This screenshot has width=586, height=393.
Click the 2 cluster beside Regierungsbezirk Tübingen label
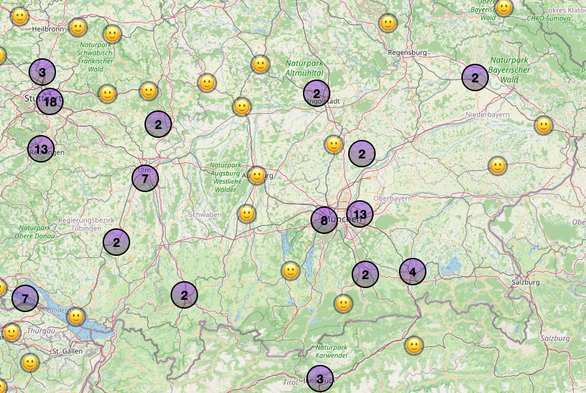(x=116, y=242)
